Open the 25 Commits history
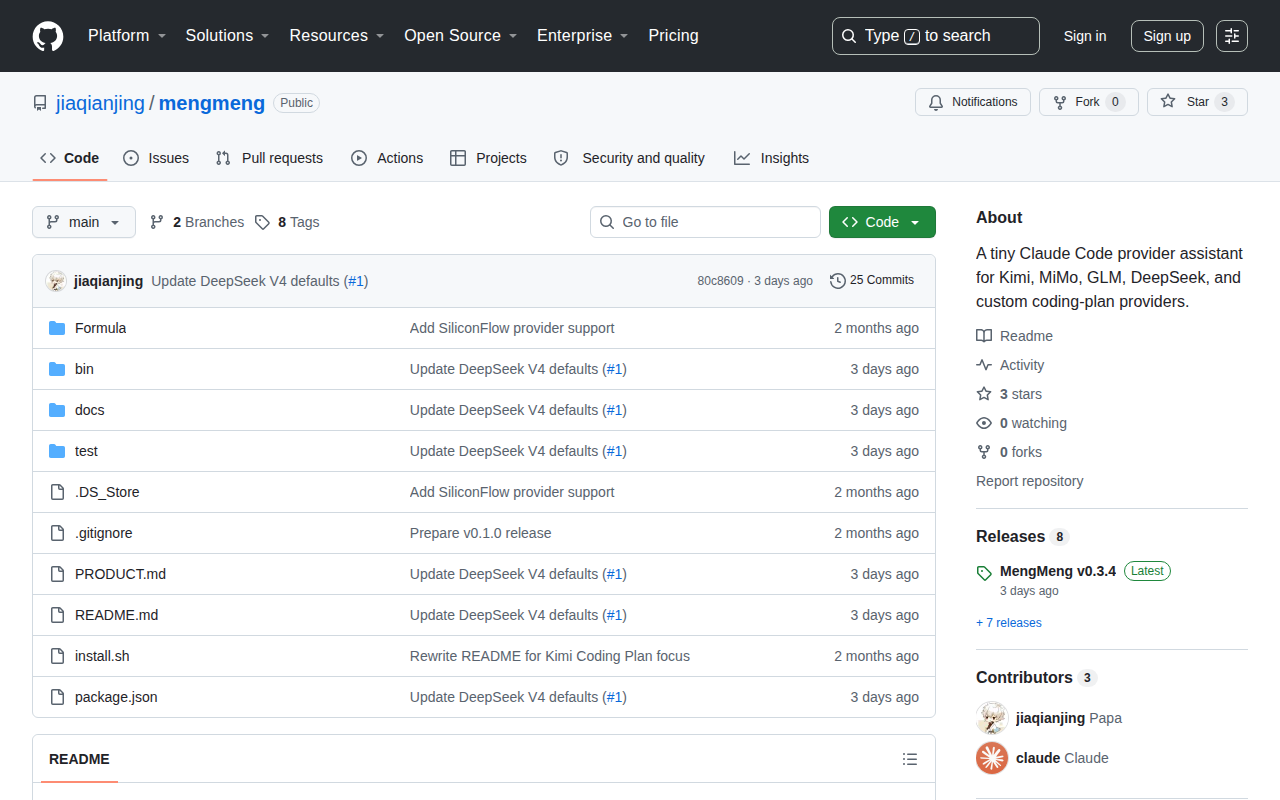This screenshot has height=800, width=1280. click(x=872, y=281)
